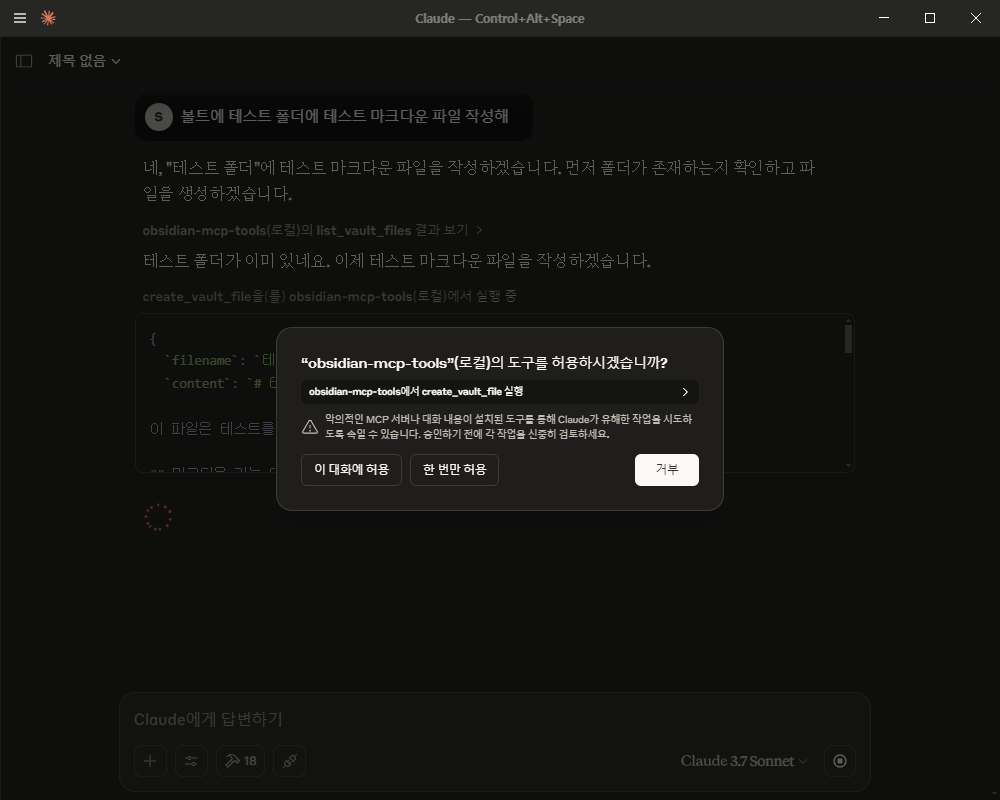Open the MCP tools hammer icon showing 18
The width and height of the screenshot is (1000, 800).
tap(240, 761)
